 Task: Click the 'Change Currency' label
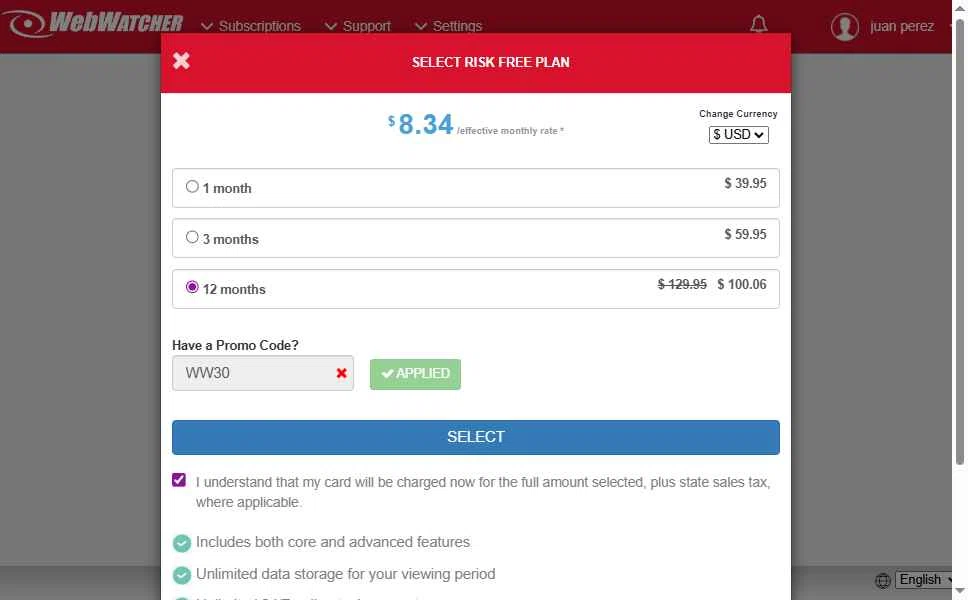click(738, 114)
